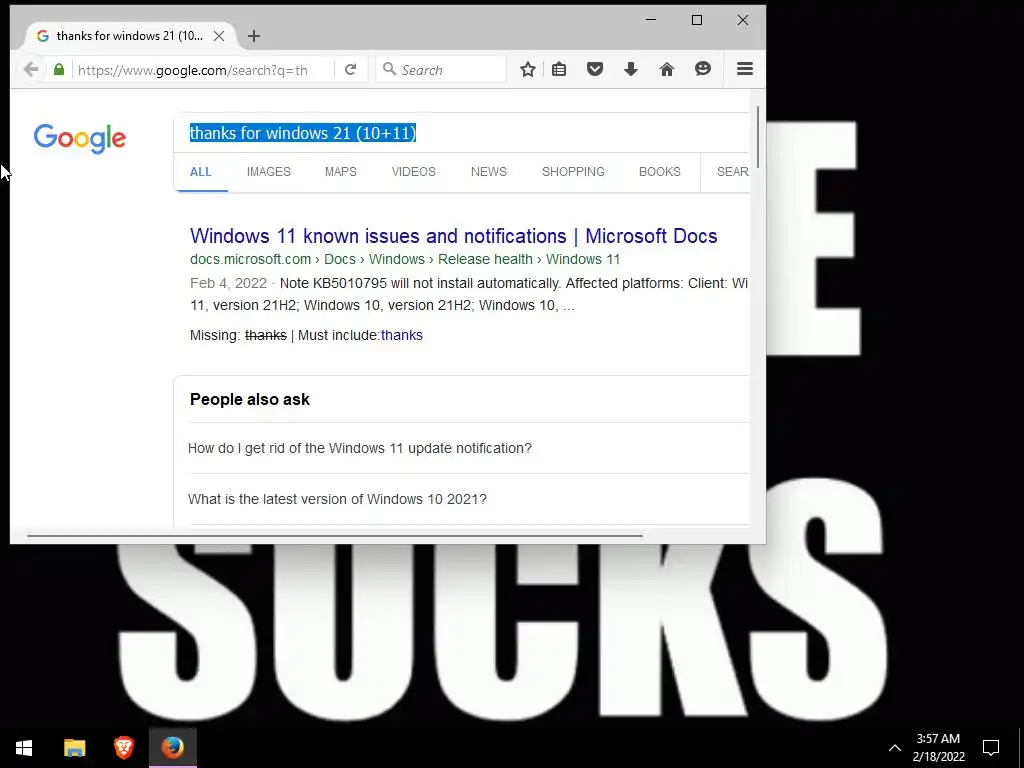
Task: Bookmark this page with the star icon
Action: coord(528,69)
